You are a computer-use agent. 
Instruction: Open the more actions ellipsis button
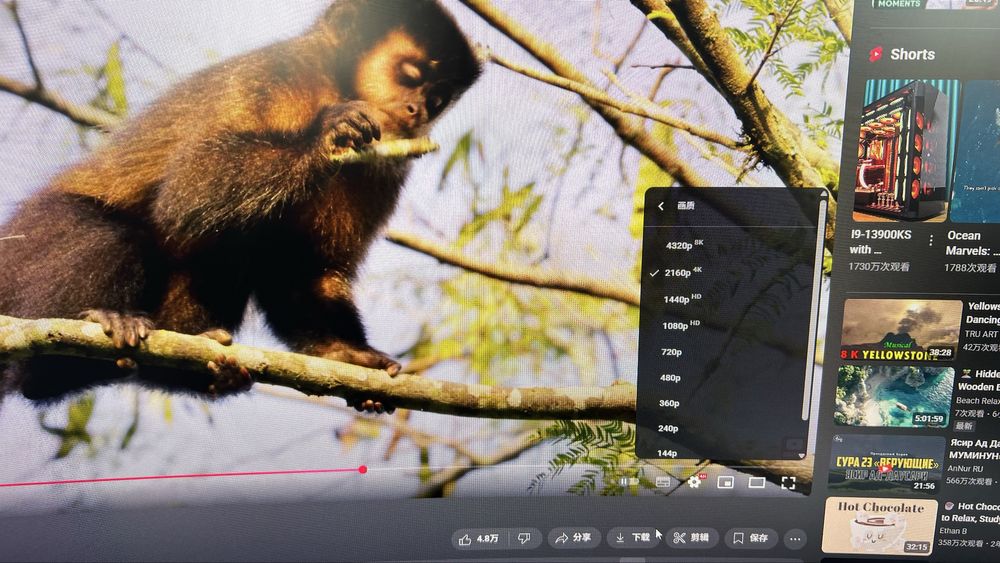[795, 539]
